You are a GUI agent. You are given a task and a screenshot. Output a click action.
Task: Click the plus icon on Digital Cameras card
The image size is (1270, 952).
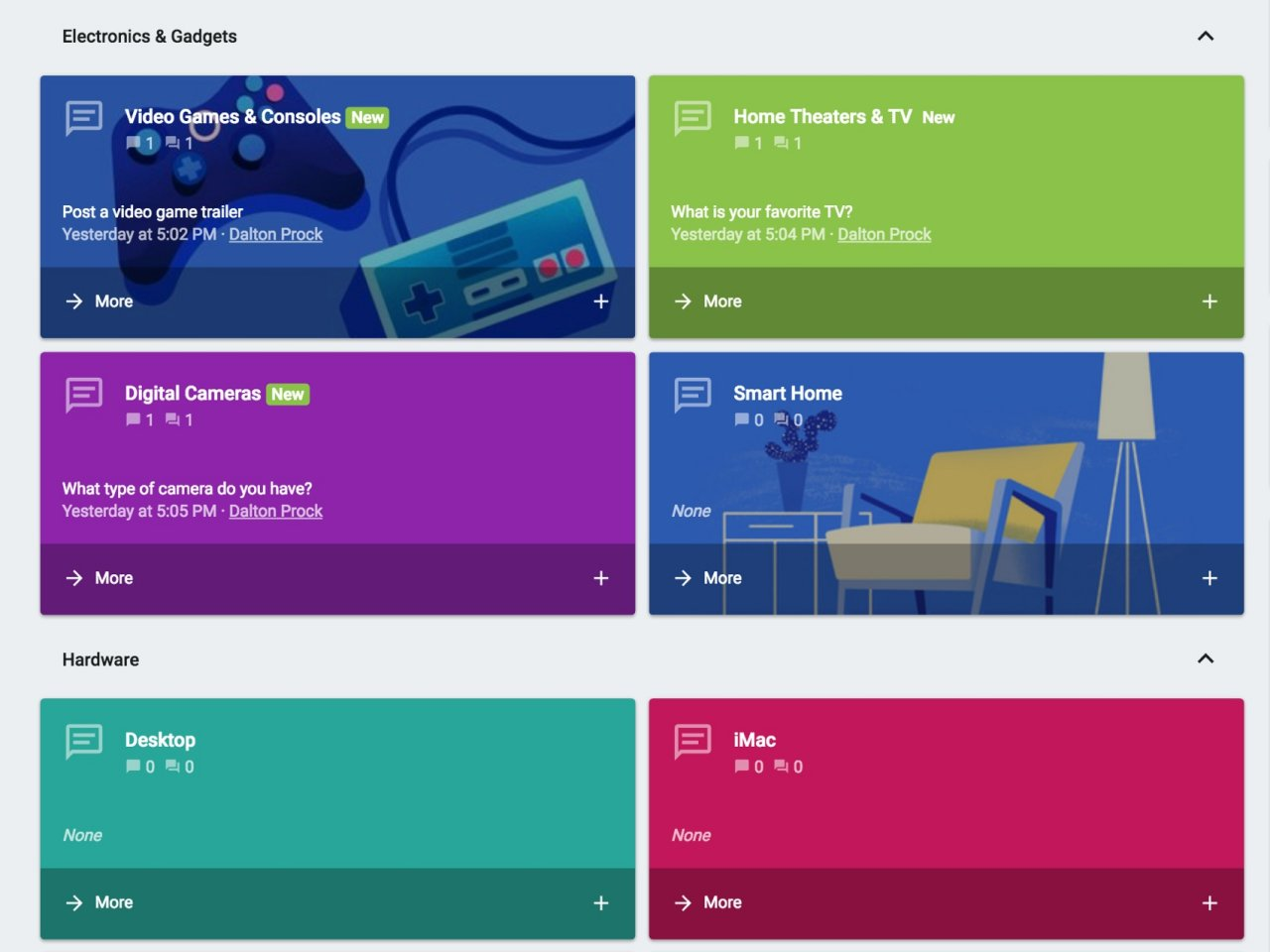point(600,578)
